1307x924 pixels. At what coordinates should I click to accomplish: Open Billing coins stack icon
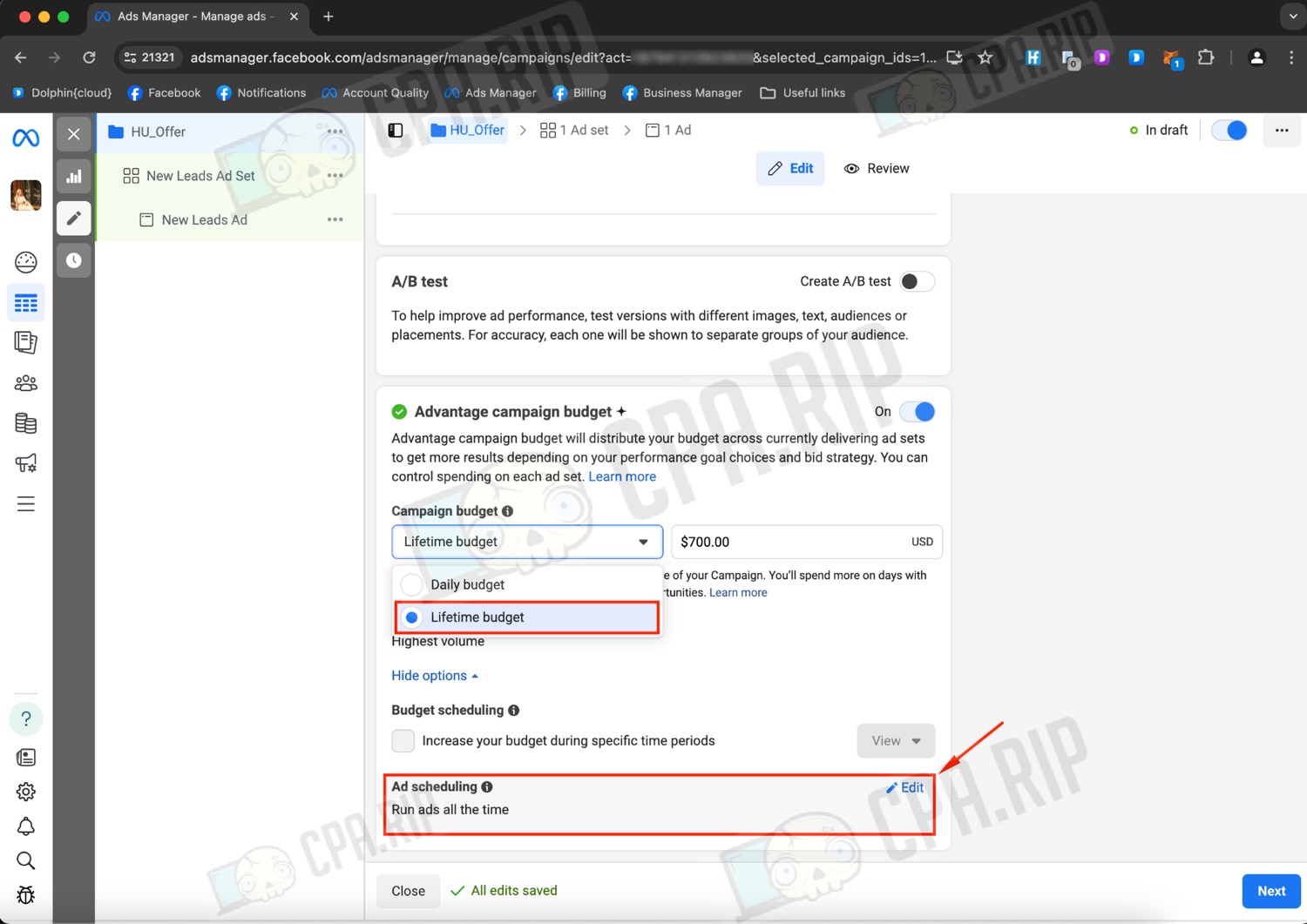[x=25, y=423]
